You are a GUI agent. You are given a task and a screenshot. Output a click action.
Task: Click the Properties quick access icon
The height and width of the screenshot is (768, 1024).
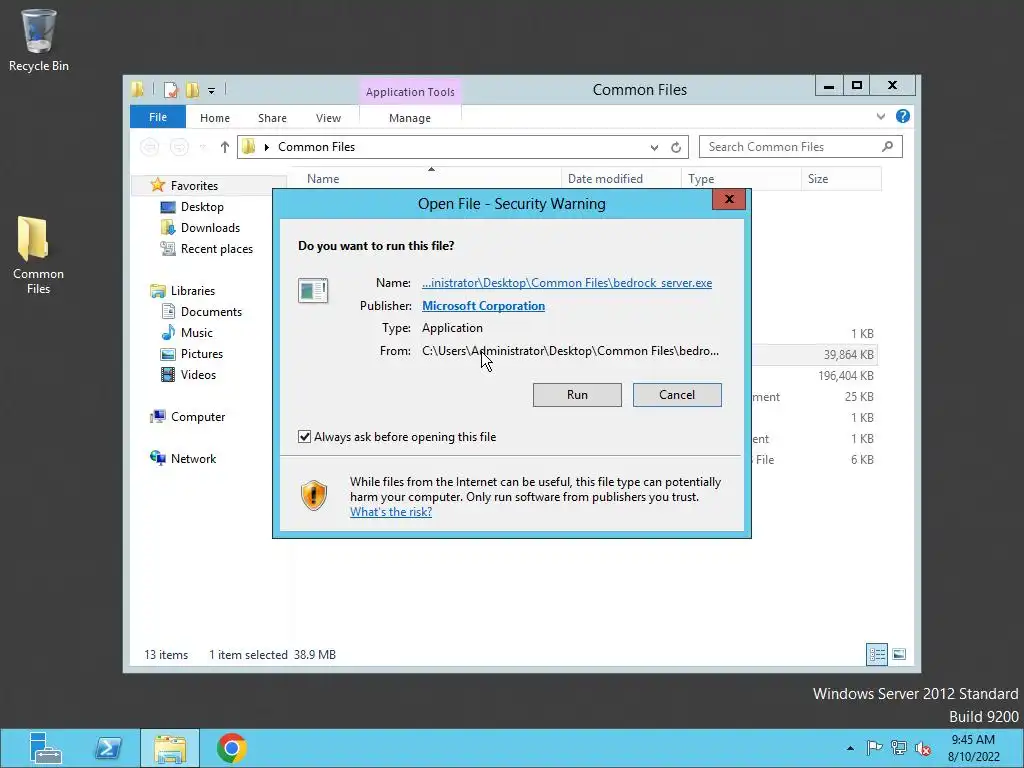[x=170, y=89]
